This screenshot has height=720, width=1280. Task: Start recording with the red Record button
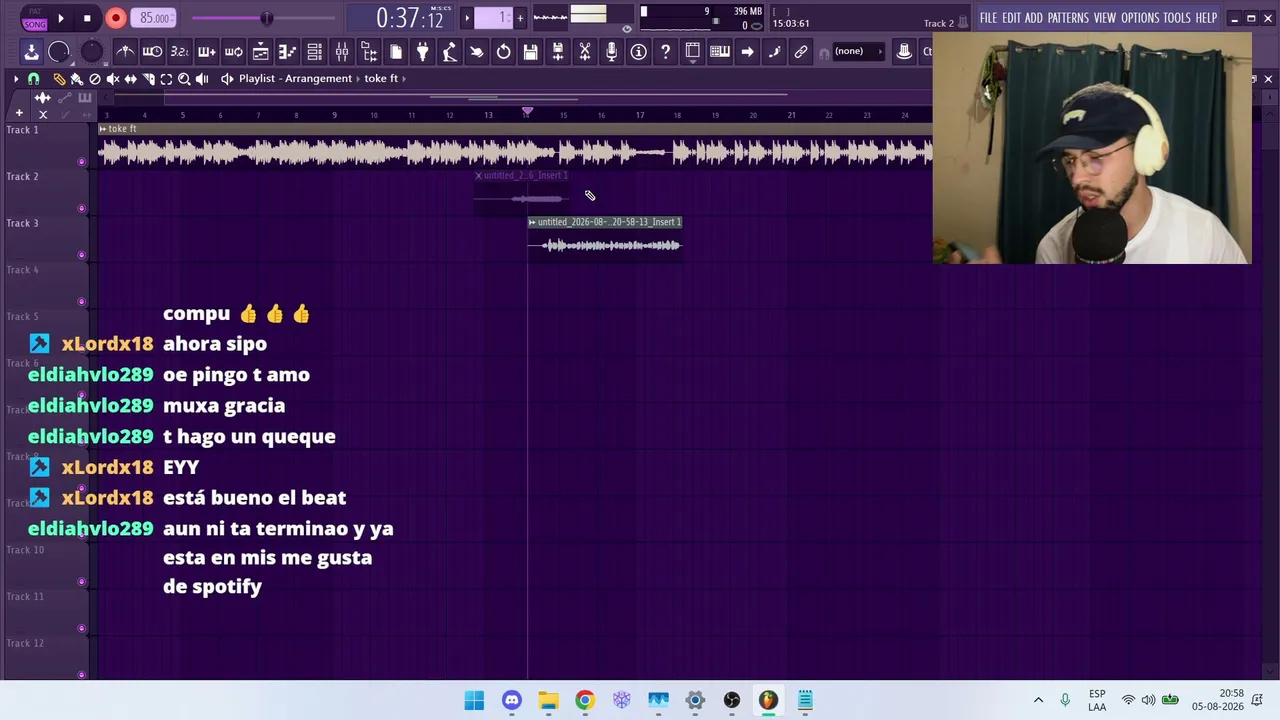coord(116,18)
